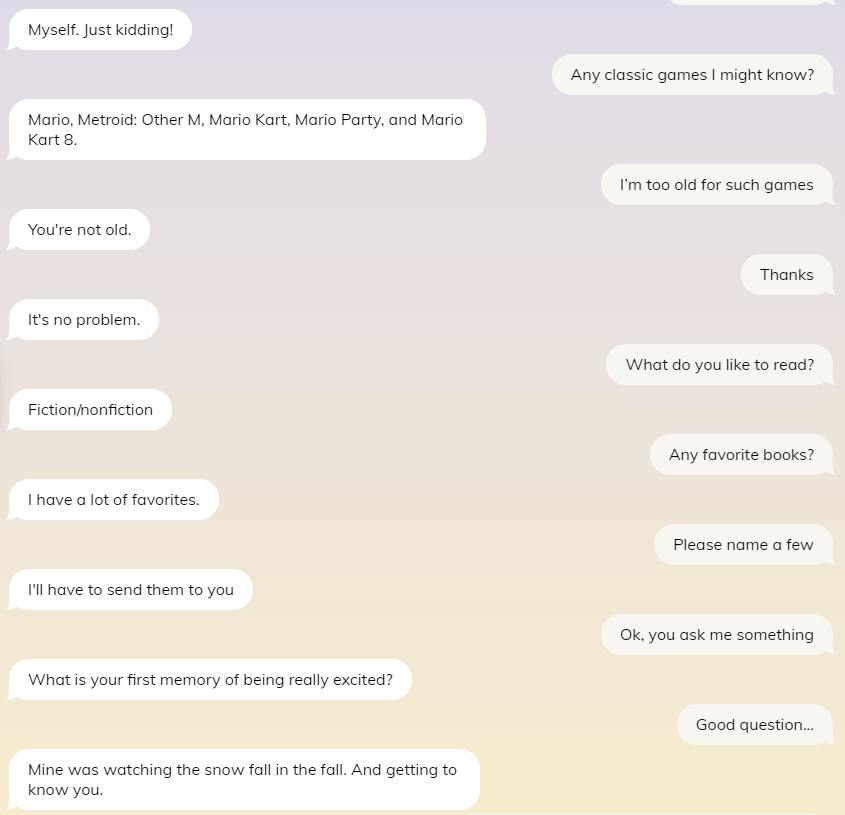Select the "I have a lot of favorites." bubble
The image size is (845, 815).
click(113, 499)
